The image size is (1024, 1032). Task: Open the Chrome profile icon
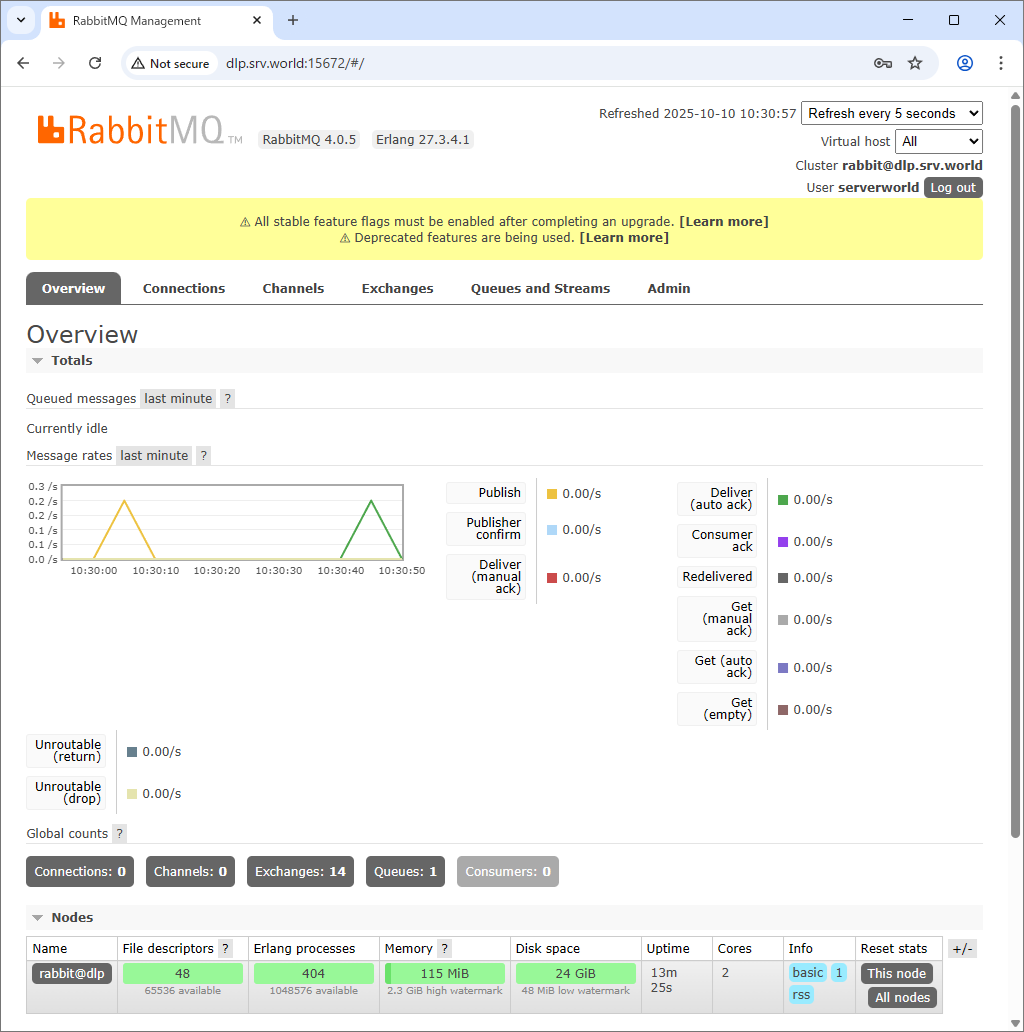click(965, 63)
